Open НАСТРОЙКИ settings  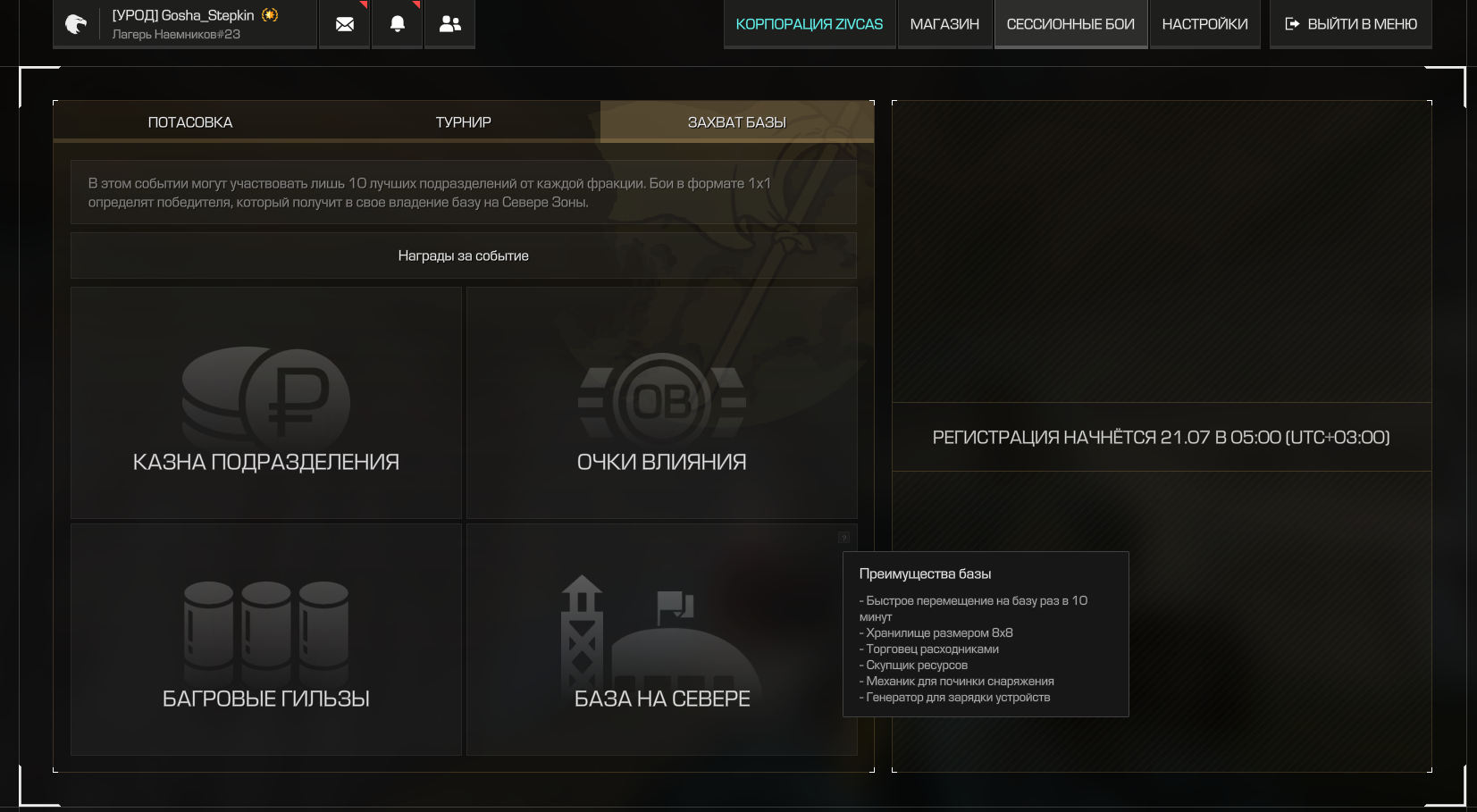1204,24
